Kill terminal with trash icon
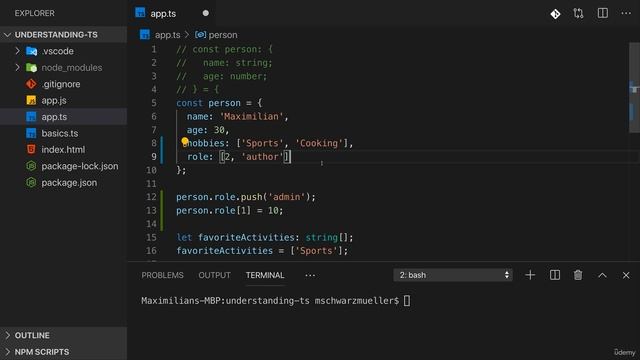Viewport: 640px width, 360px height. point(578,275)
